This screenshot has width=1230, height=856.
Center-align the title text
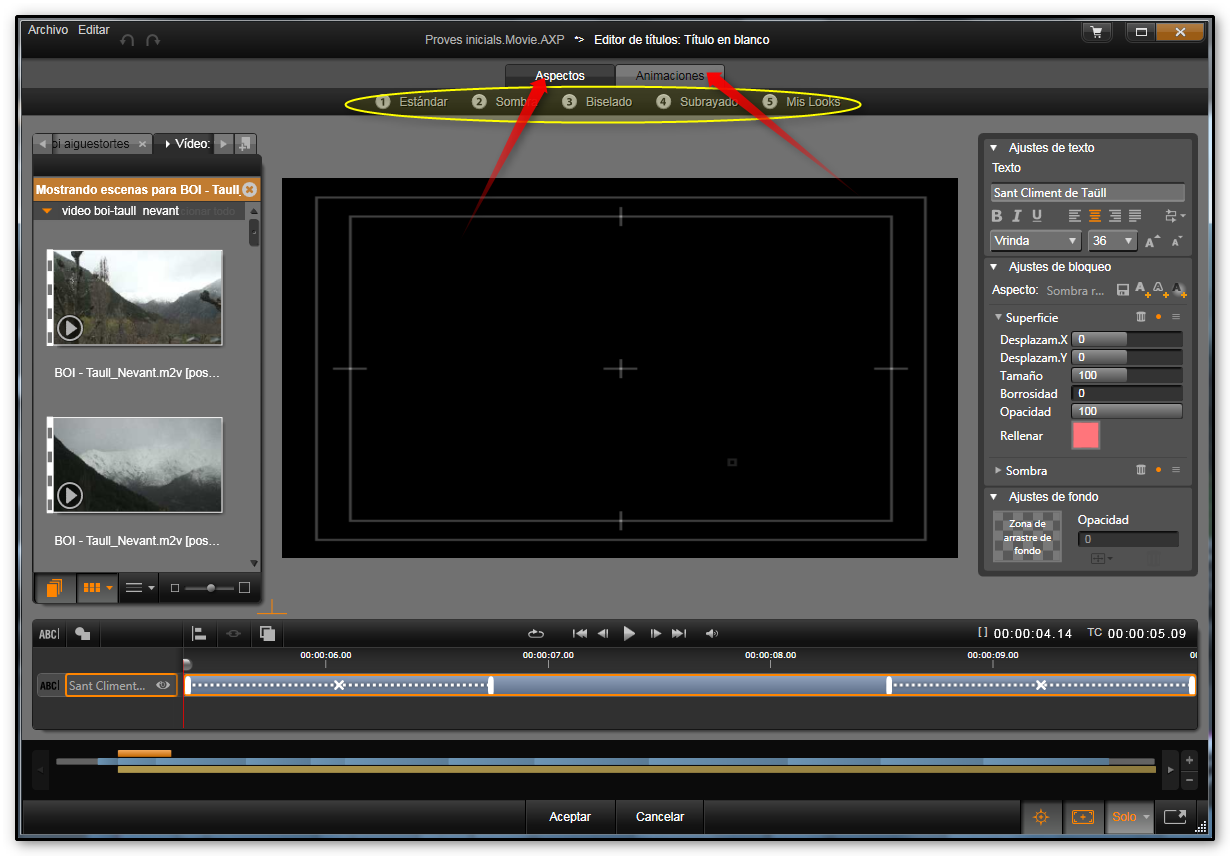pyautogui.click(x=1094, y=216)
